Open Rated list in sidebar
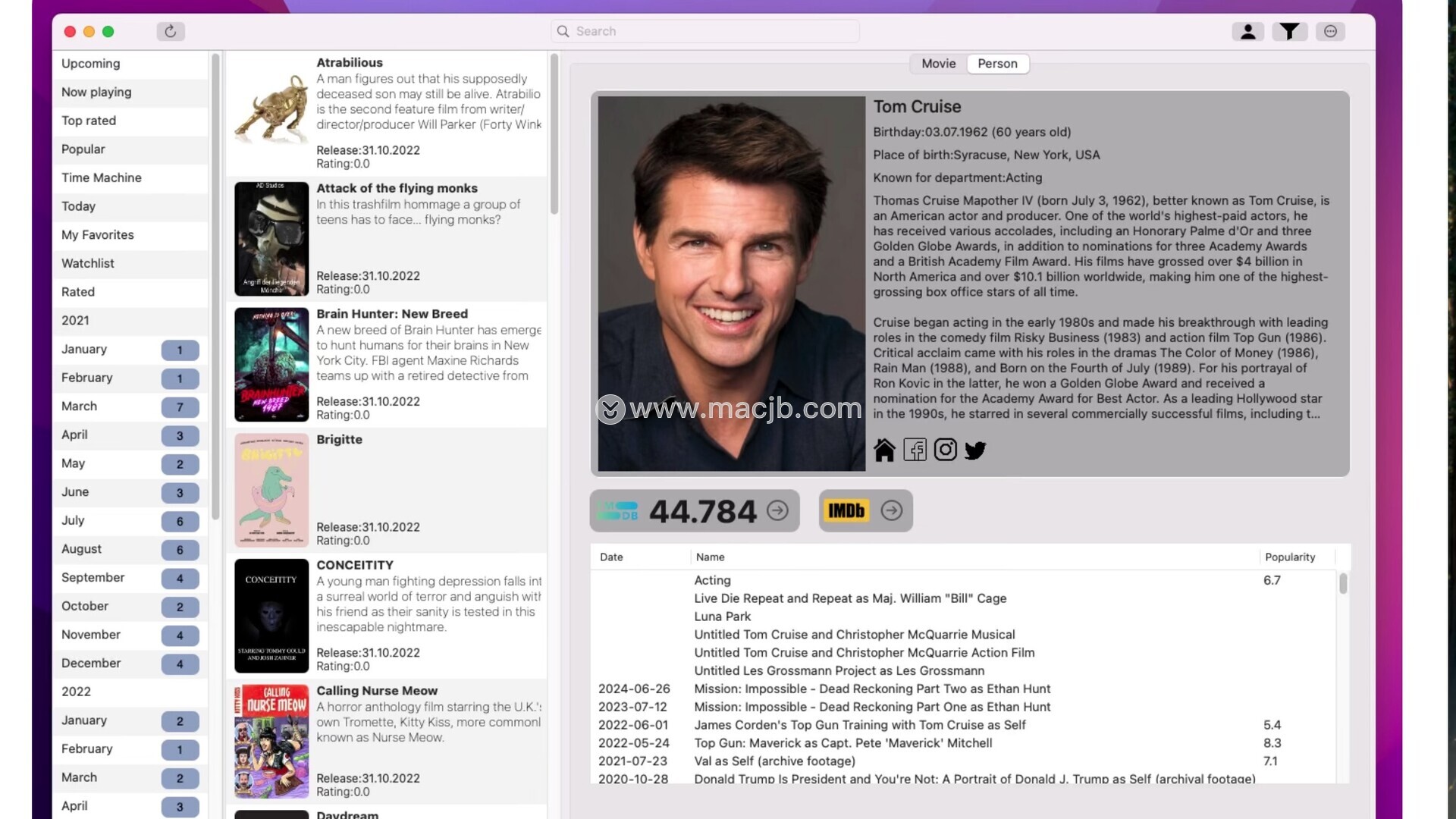This screenshot has height=819, width=1456. (130, 292)
